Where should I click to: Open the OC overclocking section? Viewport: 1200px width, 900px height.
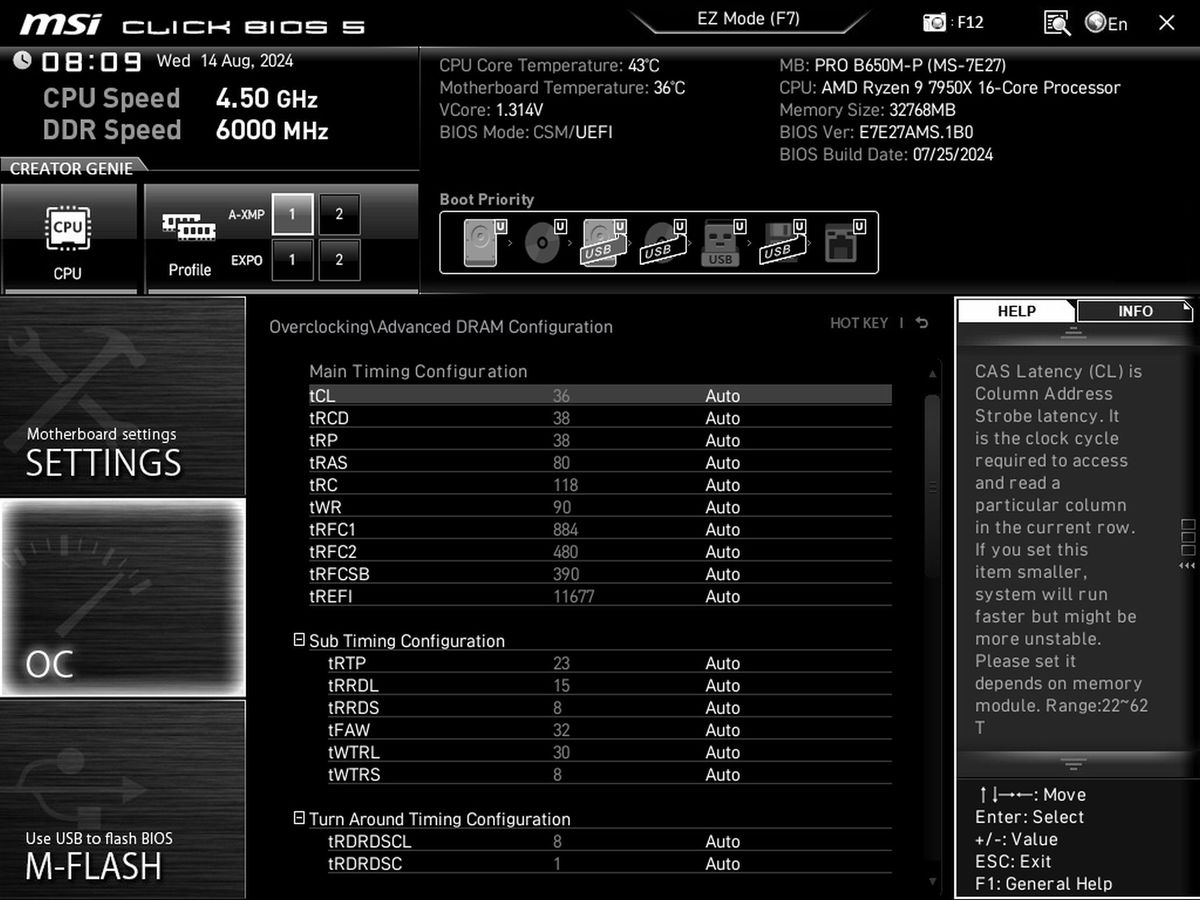click(x=122, y=598)
